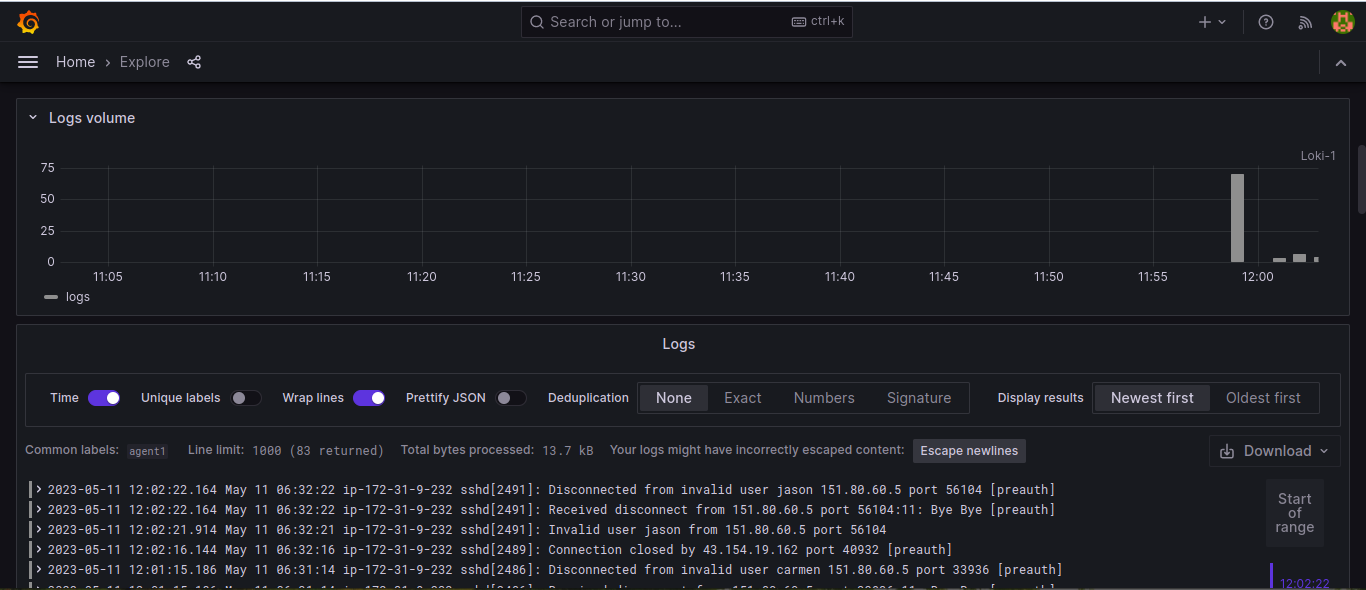The height and width of the screenshot is (590, 1366).
Task: Collapse the top navigation bar chevron
Action: tap(1341, 63)
